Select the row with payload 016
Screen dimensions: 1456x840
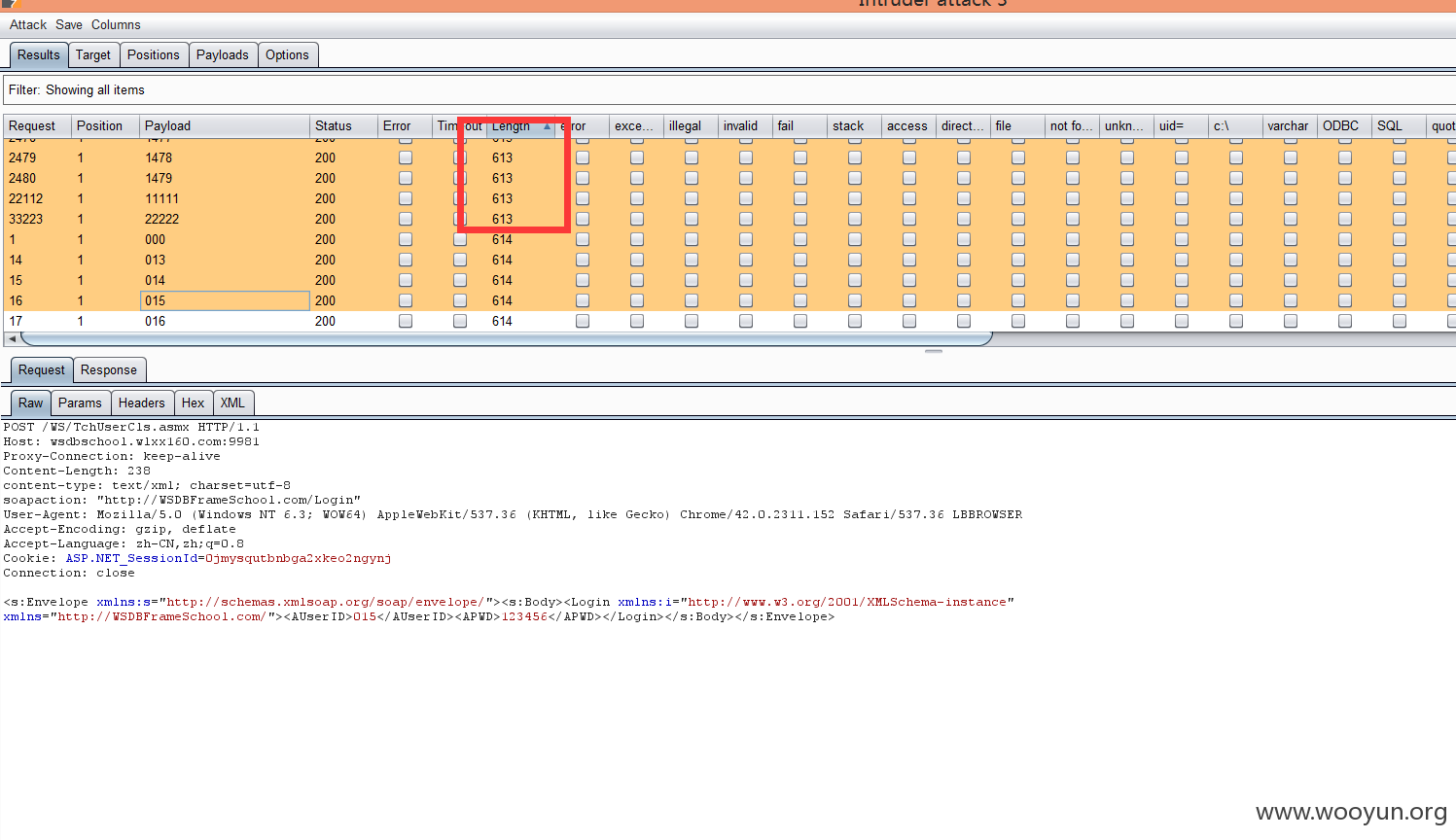(729, 321)
